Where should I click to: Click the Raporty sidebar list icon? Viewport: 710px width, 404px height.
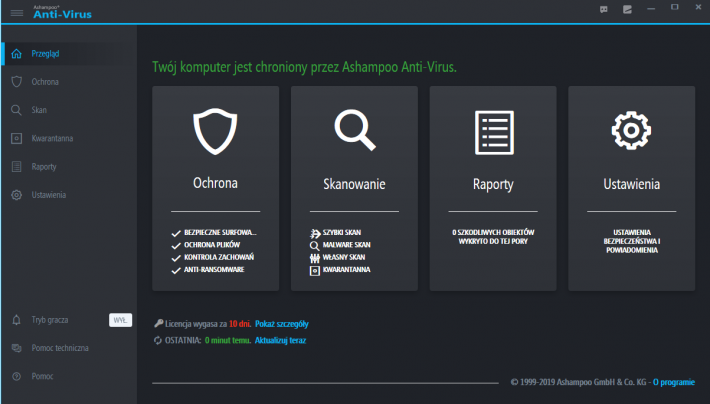(16, 167)
